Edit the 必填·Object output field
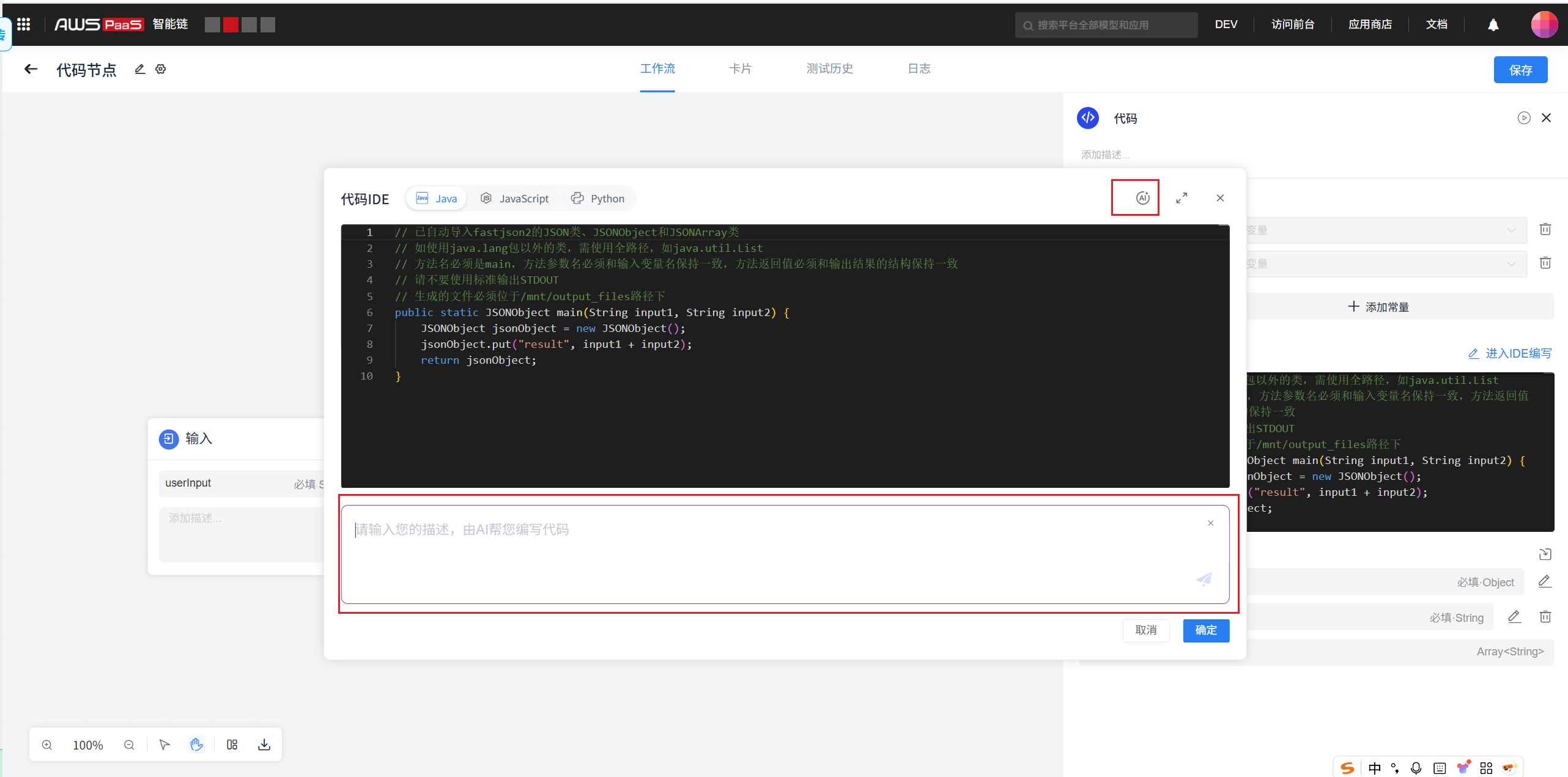The image size is (1568, 777). [x=1545, y=581]
